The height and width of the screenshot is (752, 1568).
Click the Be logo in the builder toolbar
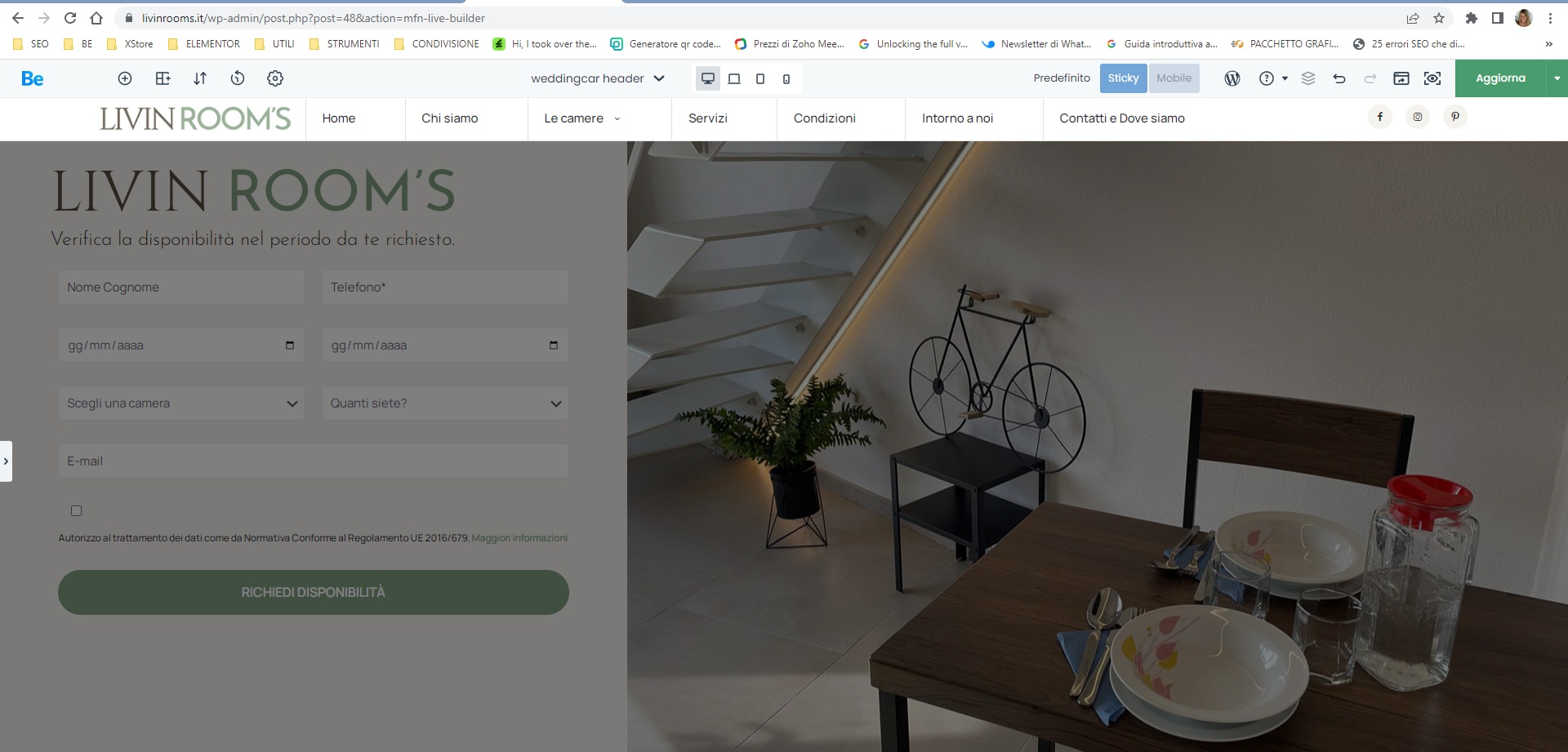tap(33, 78)
